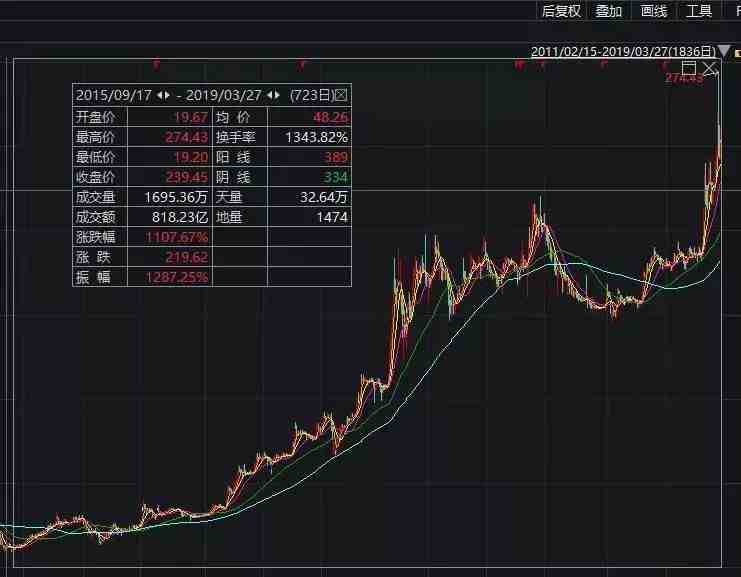Click the (723日) day count text
Image resolution: width=741 pixels, height=577 pixels.
(312, 95)
